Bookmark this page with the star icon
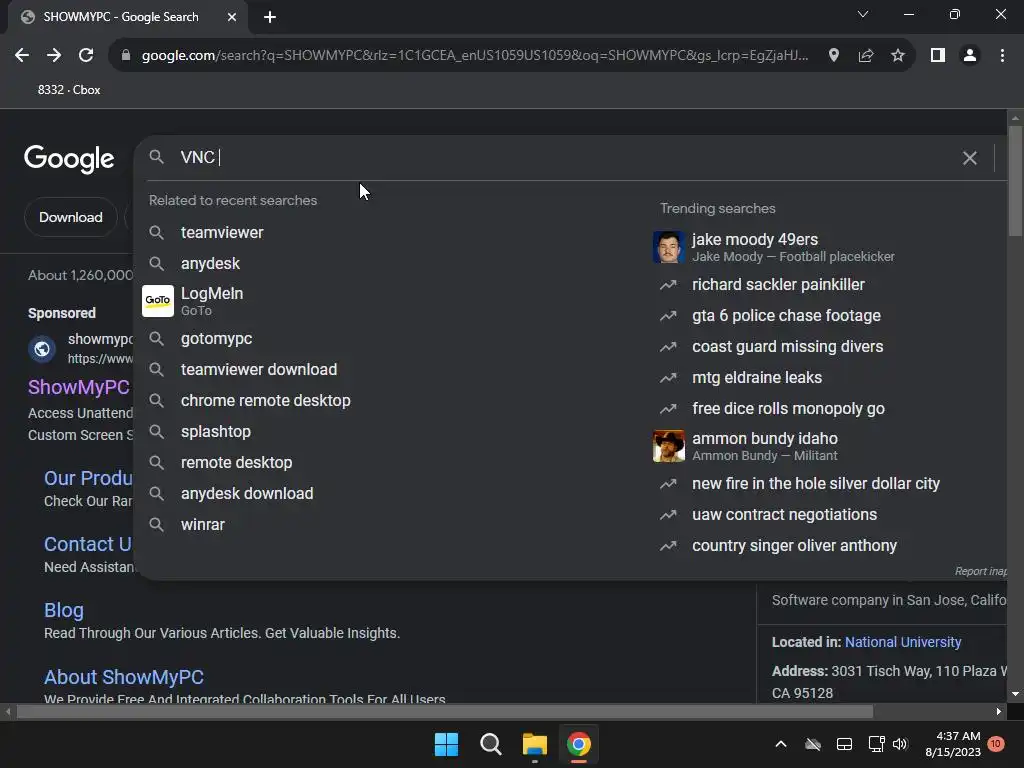Image resolution: width=1024 pixels, height=768 pixels. [x=898, y=56]
